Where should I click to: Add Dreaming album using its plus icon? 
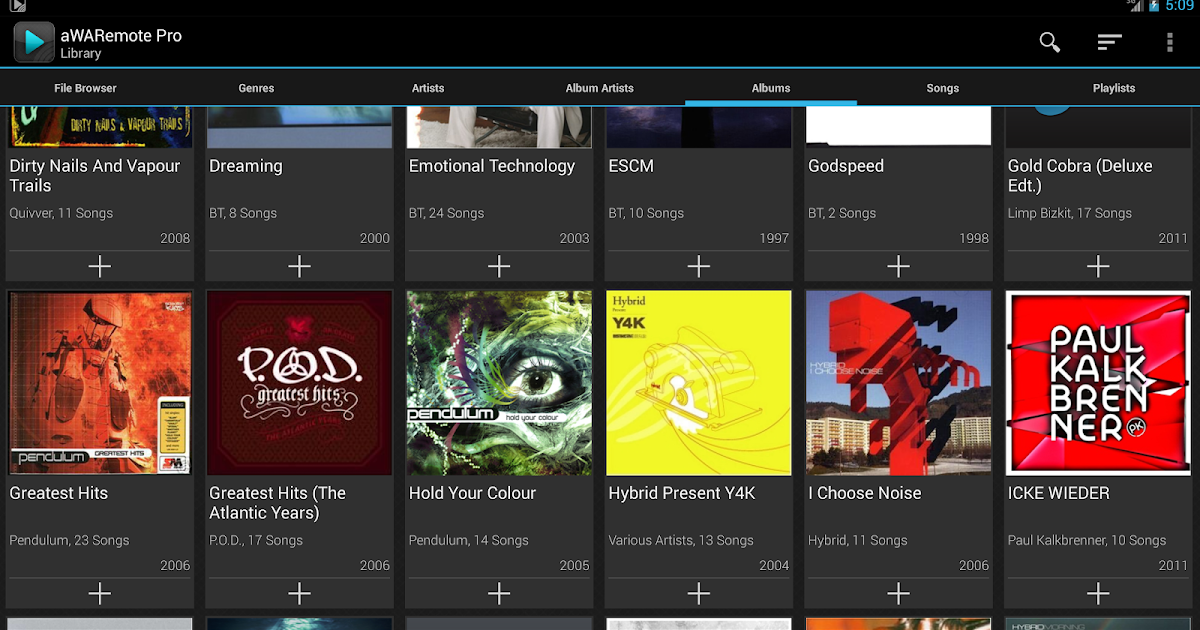[299, 266]
